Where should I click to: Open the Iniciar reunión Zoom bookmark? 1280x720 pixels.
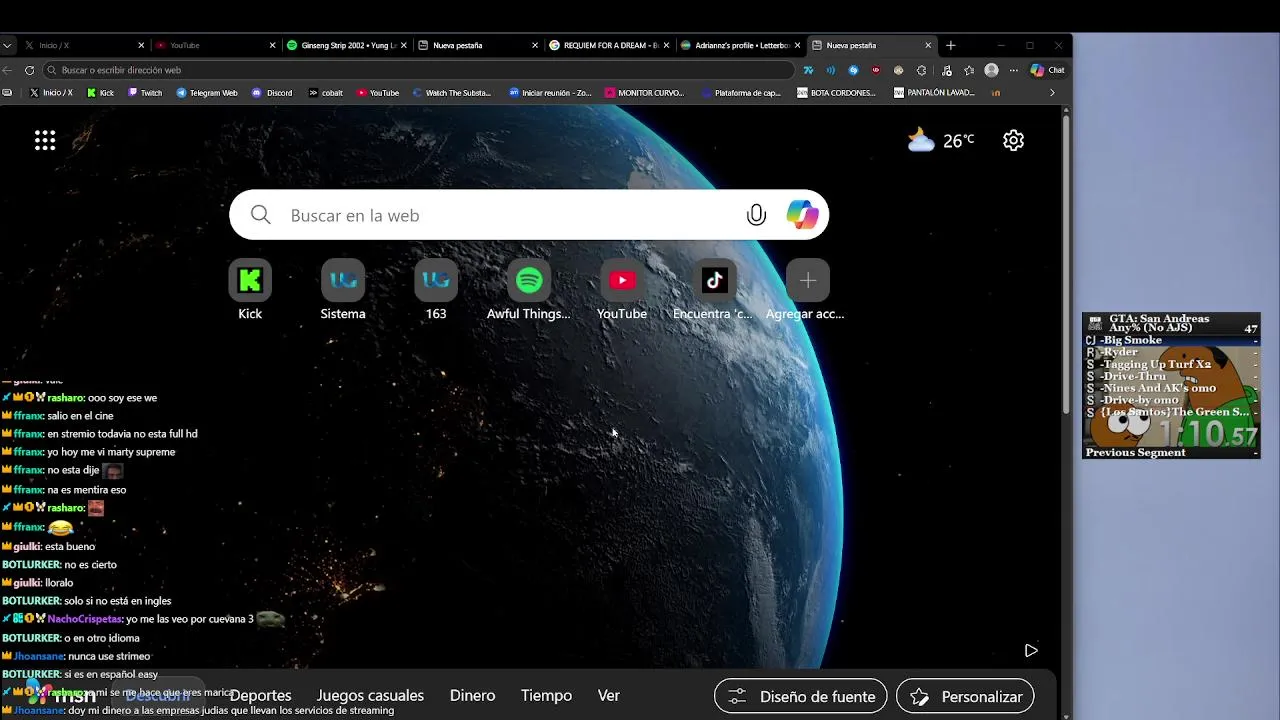point(551,93)
